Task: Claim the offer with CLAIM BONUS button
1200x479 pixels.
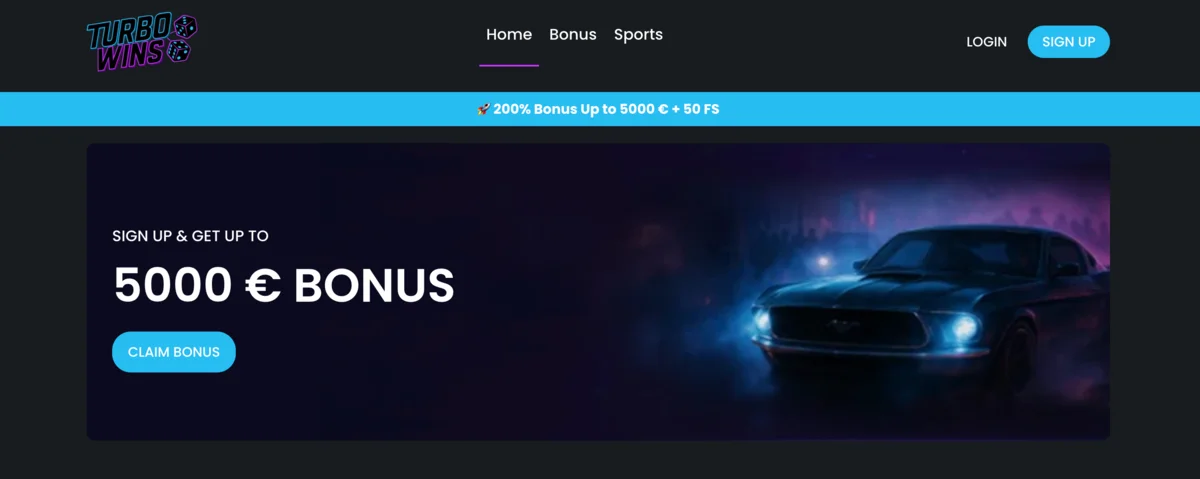Action: tap(174, 352)
